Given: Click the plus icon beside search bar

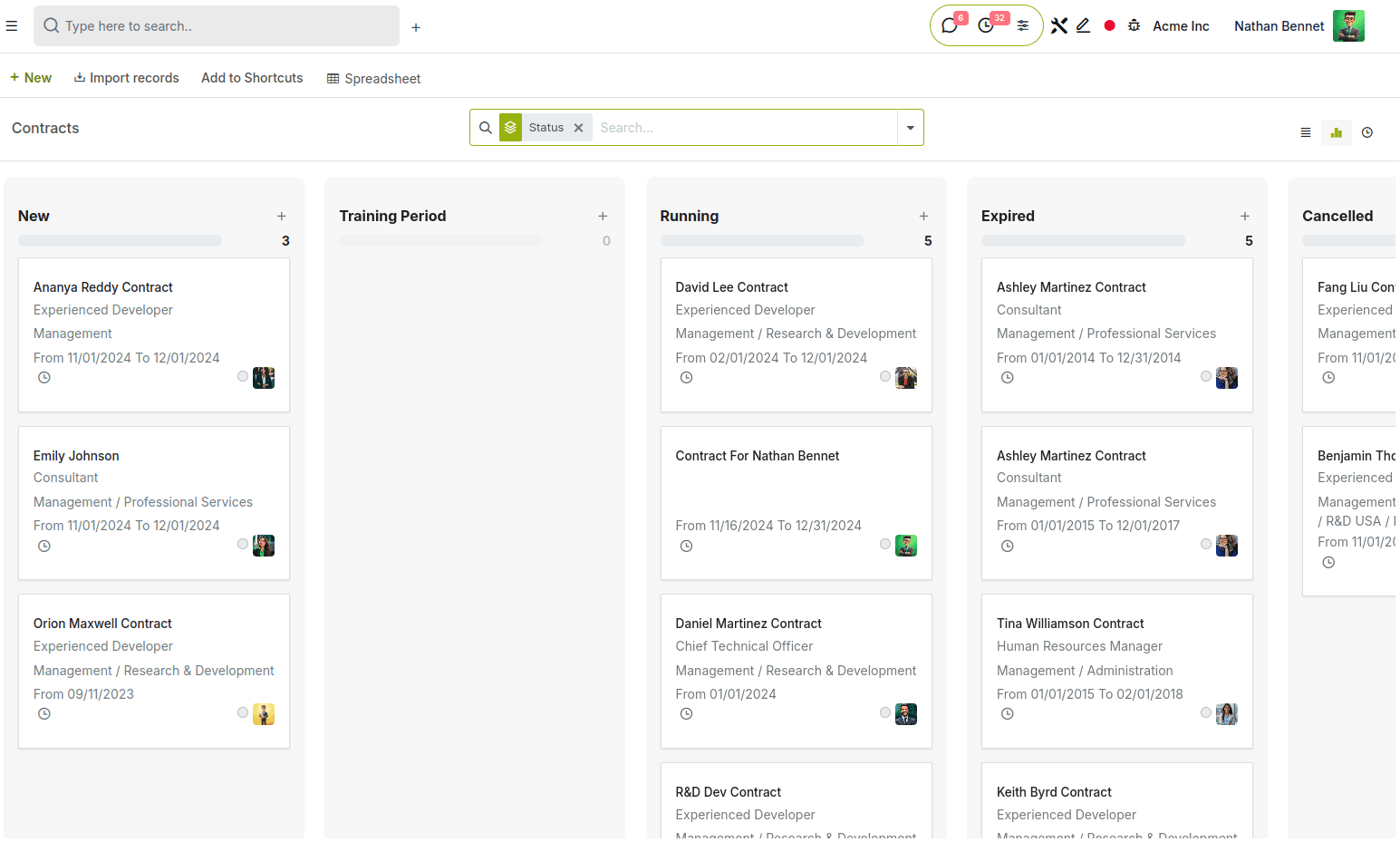Looking at the screenshot, I should (416, 27).
